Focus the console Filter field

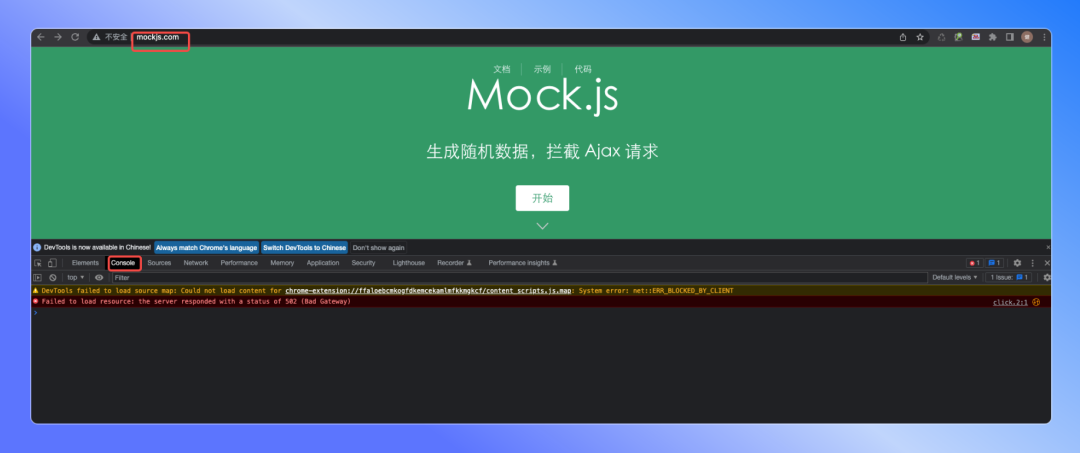519,277
